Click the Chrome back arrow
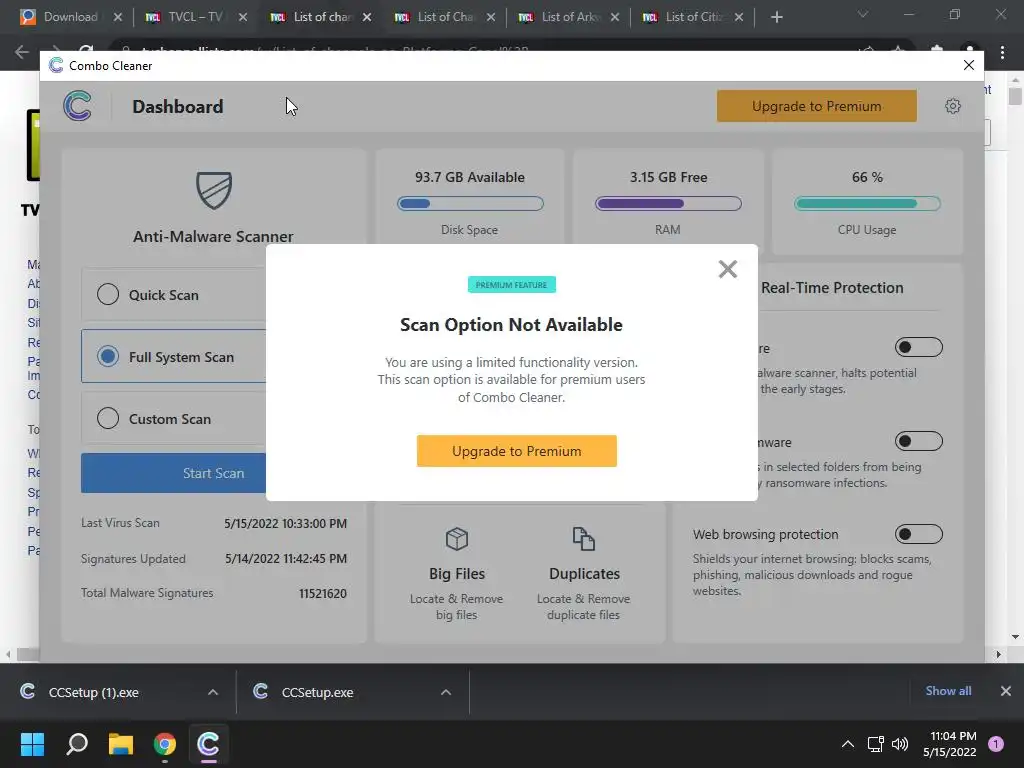 pos(22,52)
